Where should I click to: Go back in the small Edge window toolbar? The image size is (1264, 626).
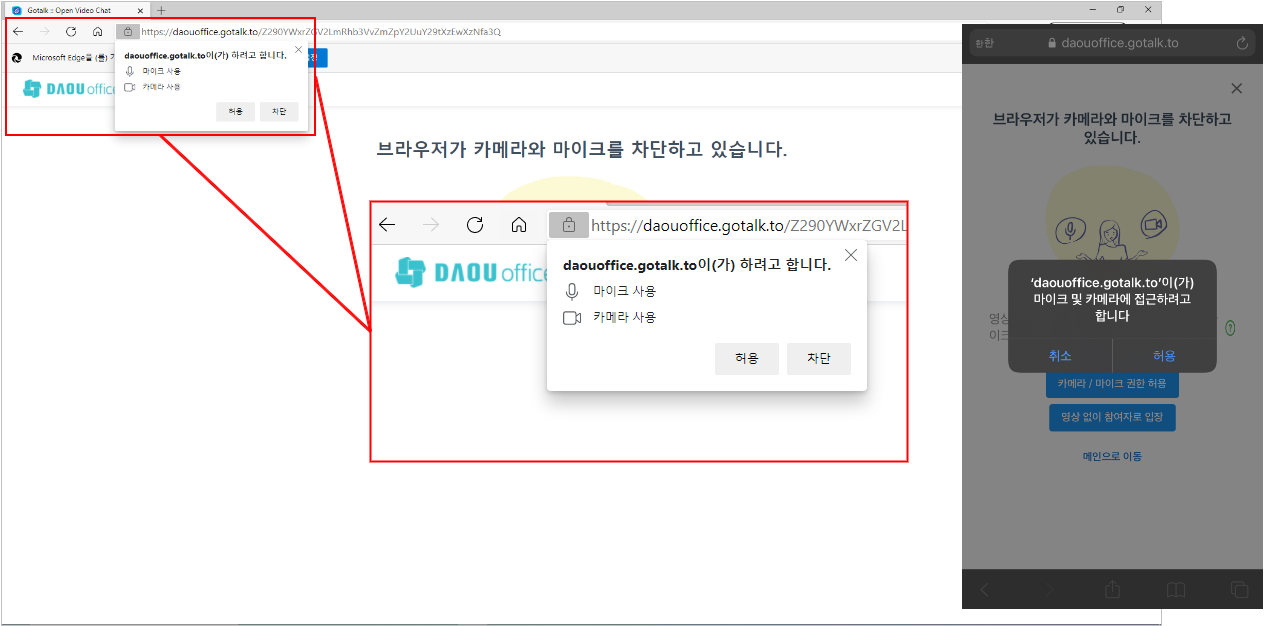click(x=18, y=32)
